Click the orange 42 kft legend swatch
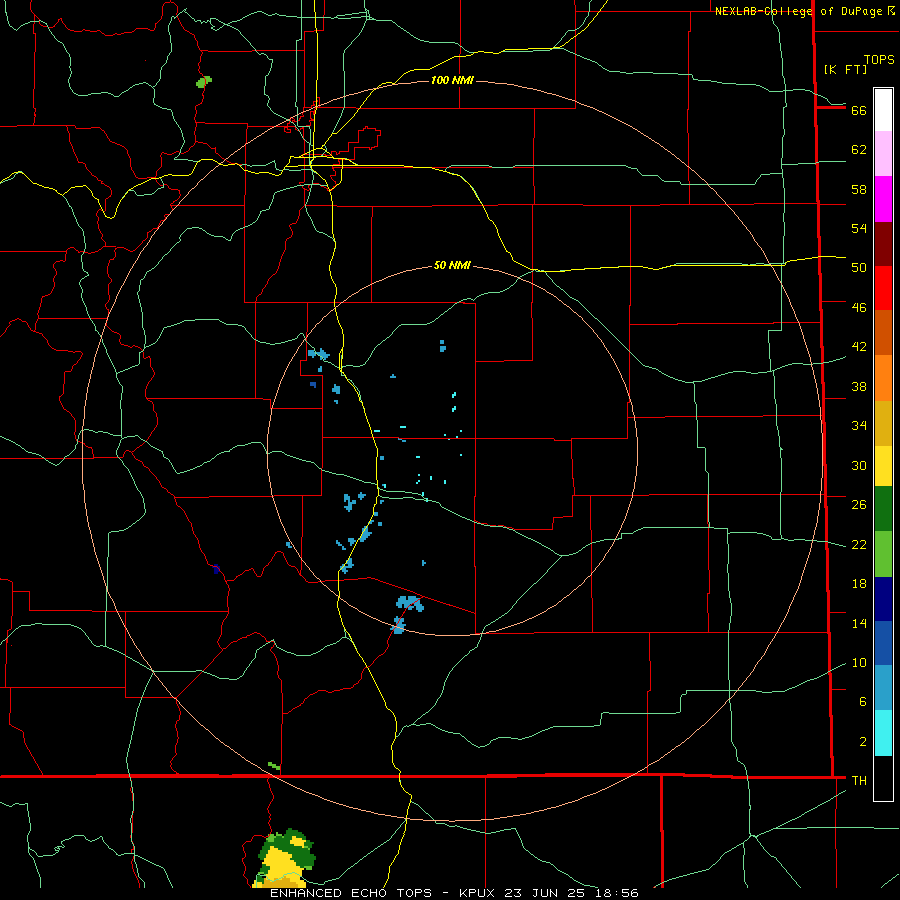The image size is (900, 900). (x=883, y=378)
